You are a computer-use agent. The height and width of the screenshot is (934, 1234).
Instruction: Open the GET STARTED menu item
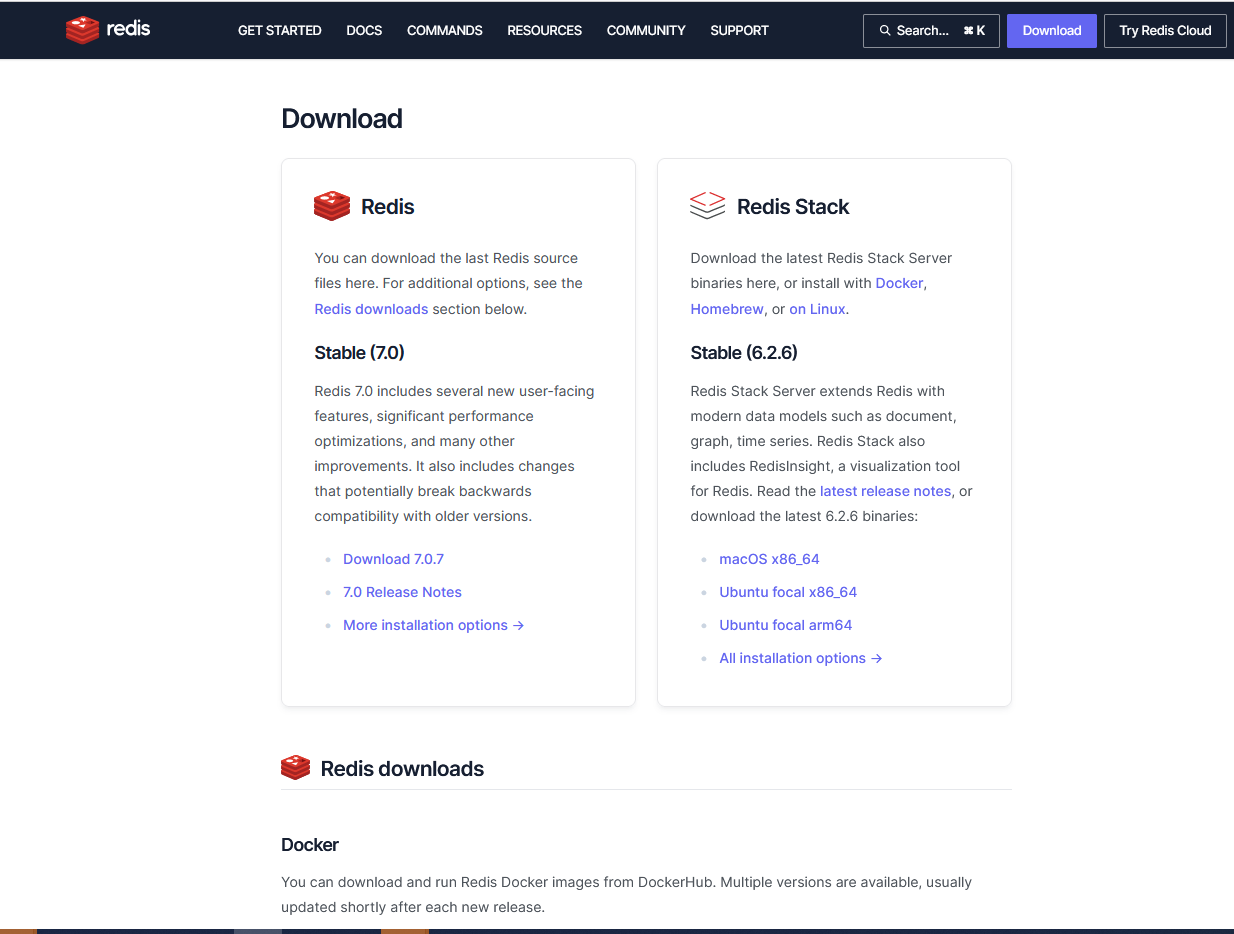click(279, 30)
